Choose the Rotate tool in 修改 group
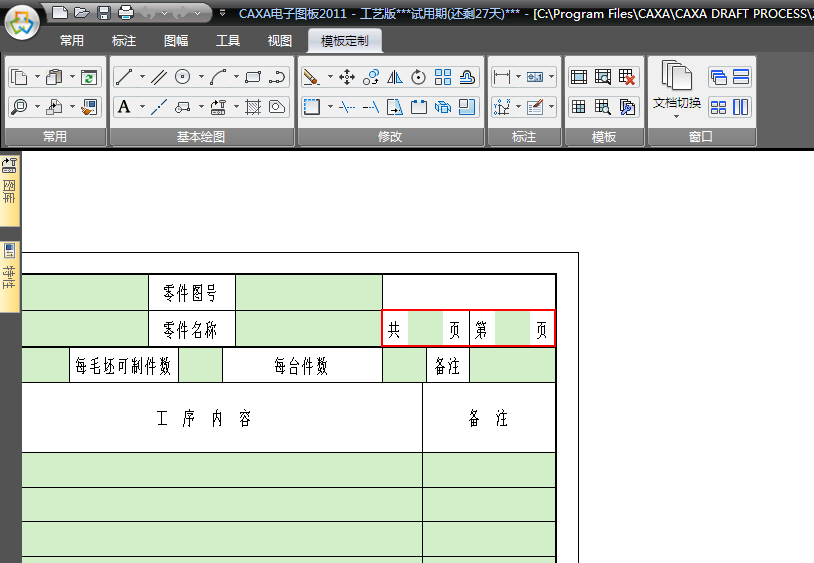Viewport: 814px width, 563px height. (x=419, y=77)
